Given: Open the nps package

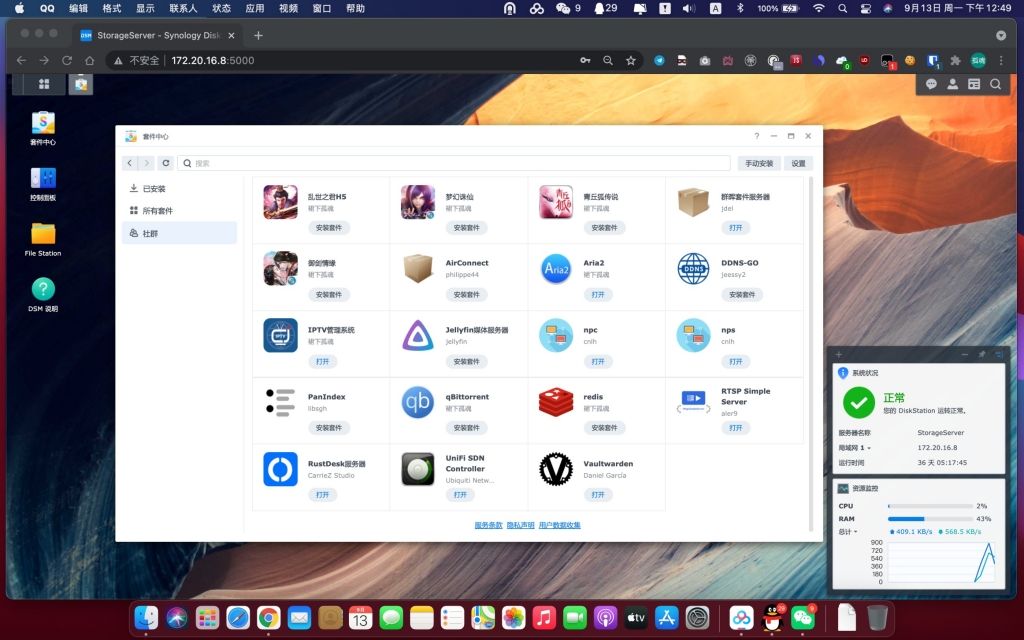Looking at the screenshot, I should (x=735, y=361).
